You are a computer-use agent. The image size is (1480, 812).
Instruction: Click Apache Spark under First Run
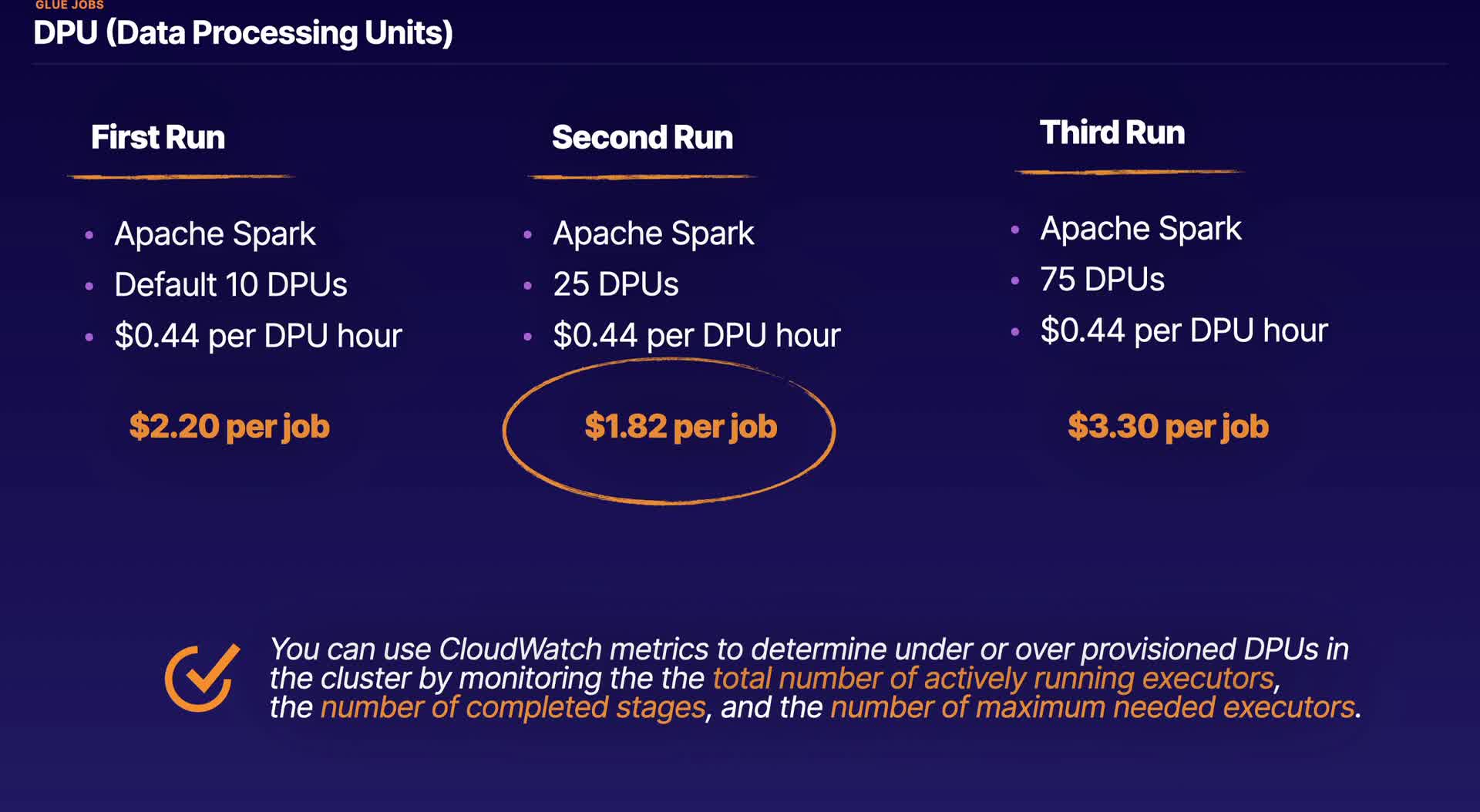tap(215, 233)
